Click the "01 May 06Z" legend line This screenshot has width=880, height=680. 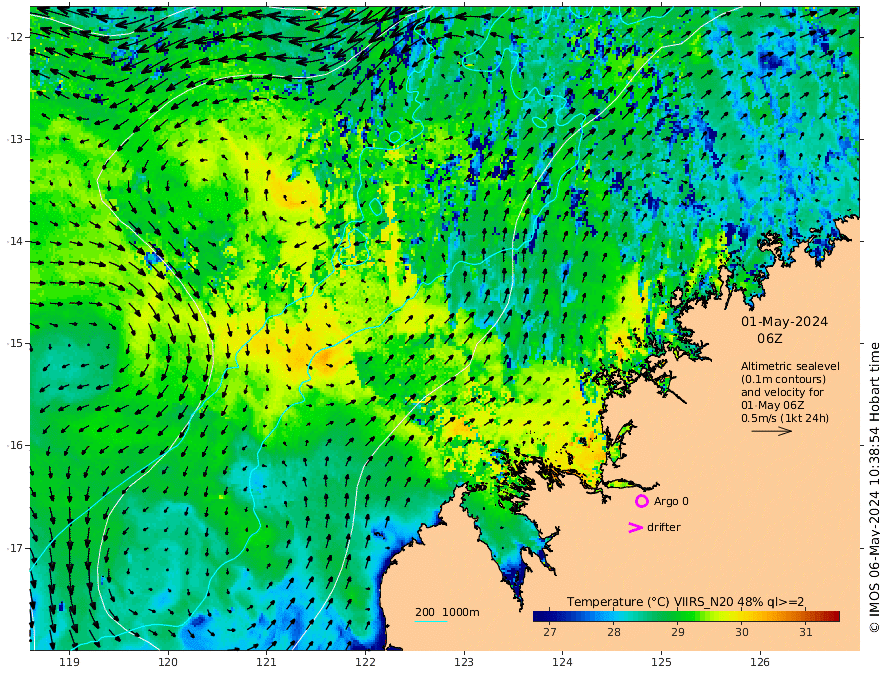click(773, 405)
